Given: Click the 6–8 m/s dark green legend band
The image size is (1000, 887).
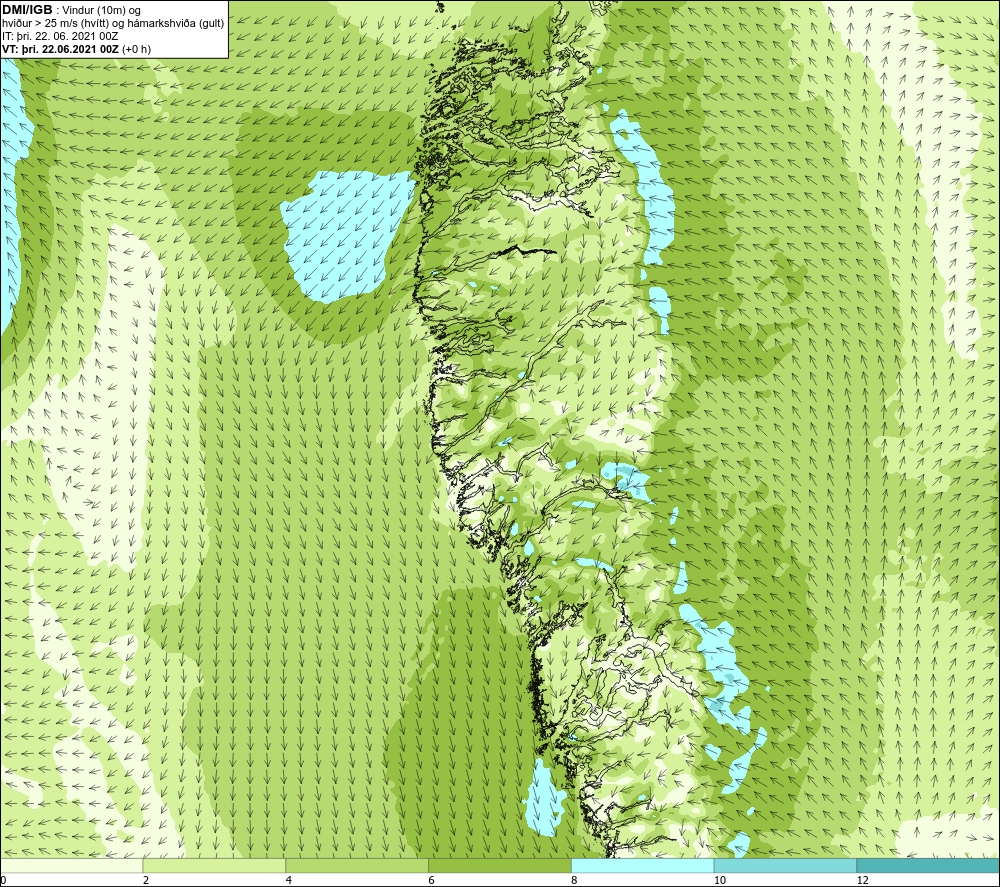Looking at the screenshot, I should pos(500,865).
